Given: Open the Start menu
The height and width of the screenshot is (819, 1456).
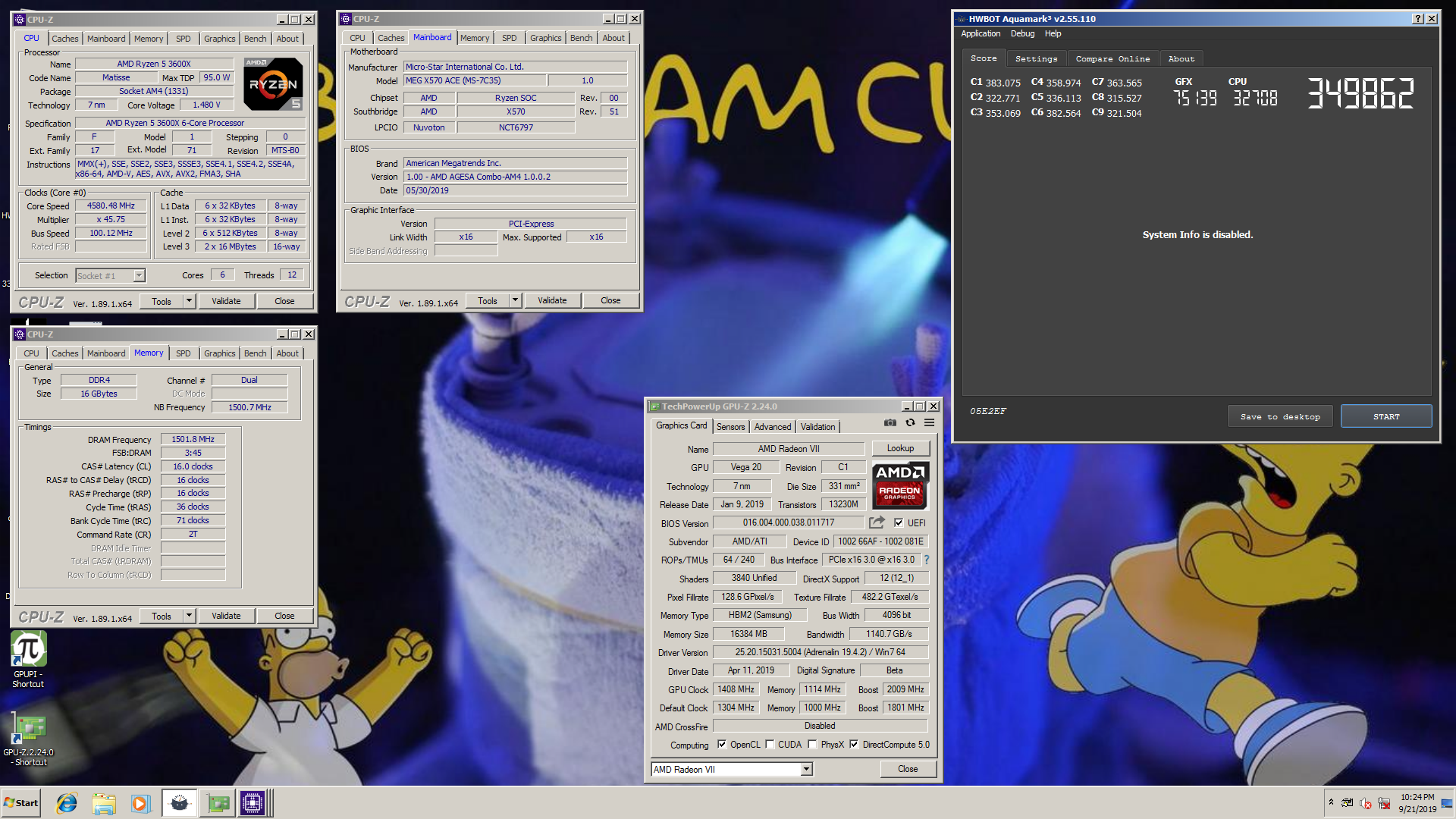Looking at the screenshot, I should click(x=21, y=803).
